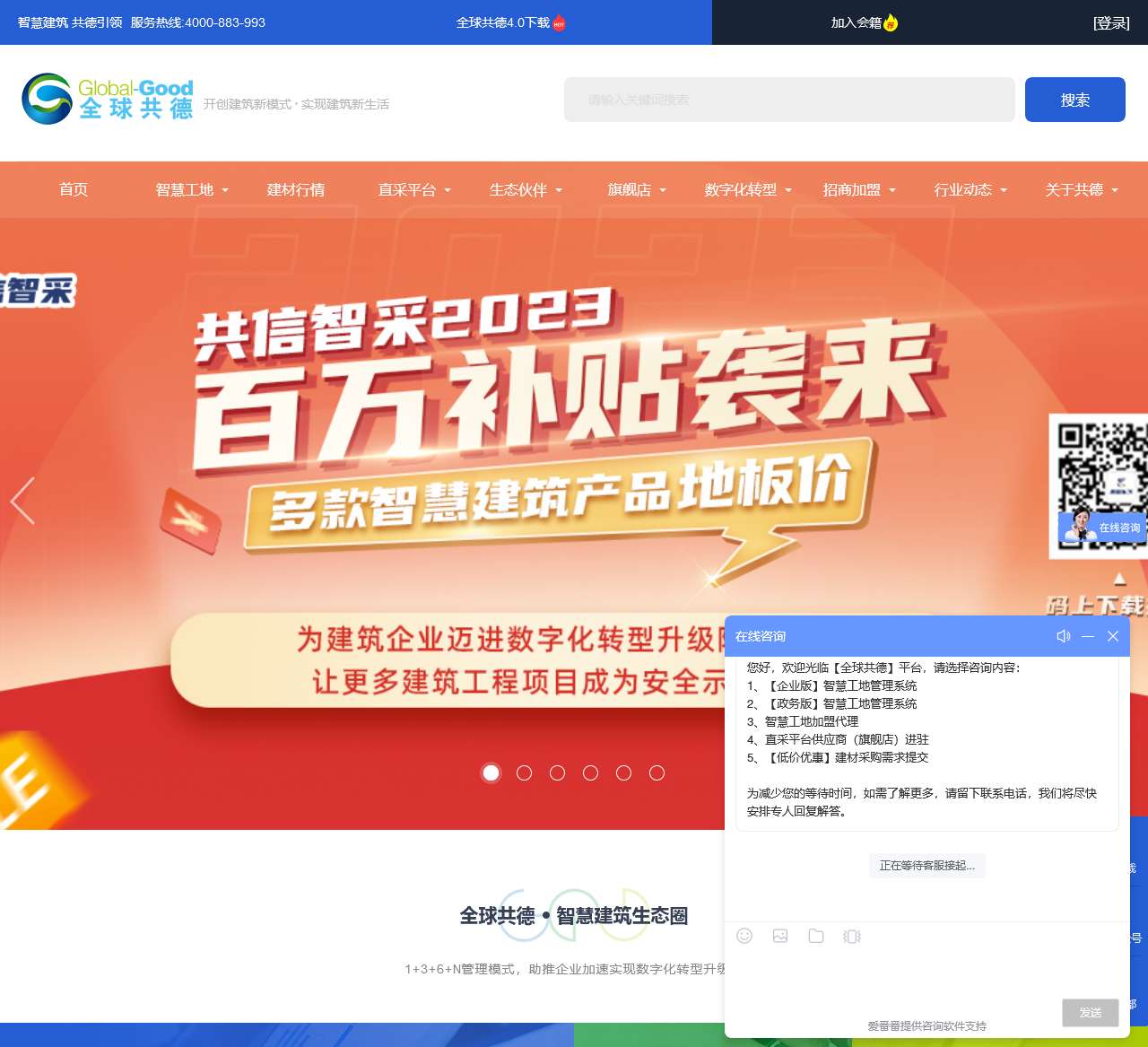The image size is (1148, 1047).
Task: Click the 全球共德 • 智慧建筑生态圈 heading
Action: [574, 916]
